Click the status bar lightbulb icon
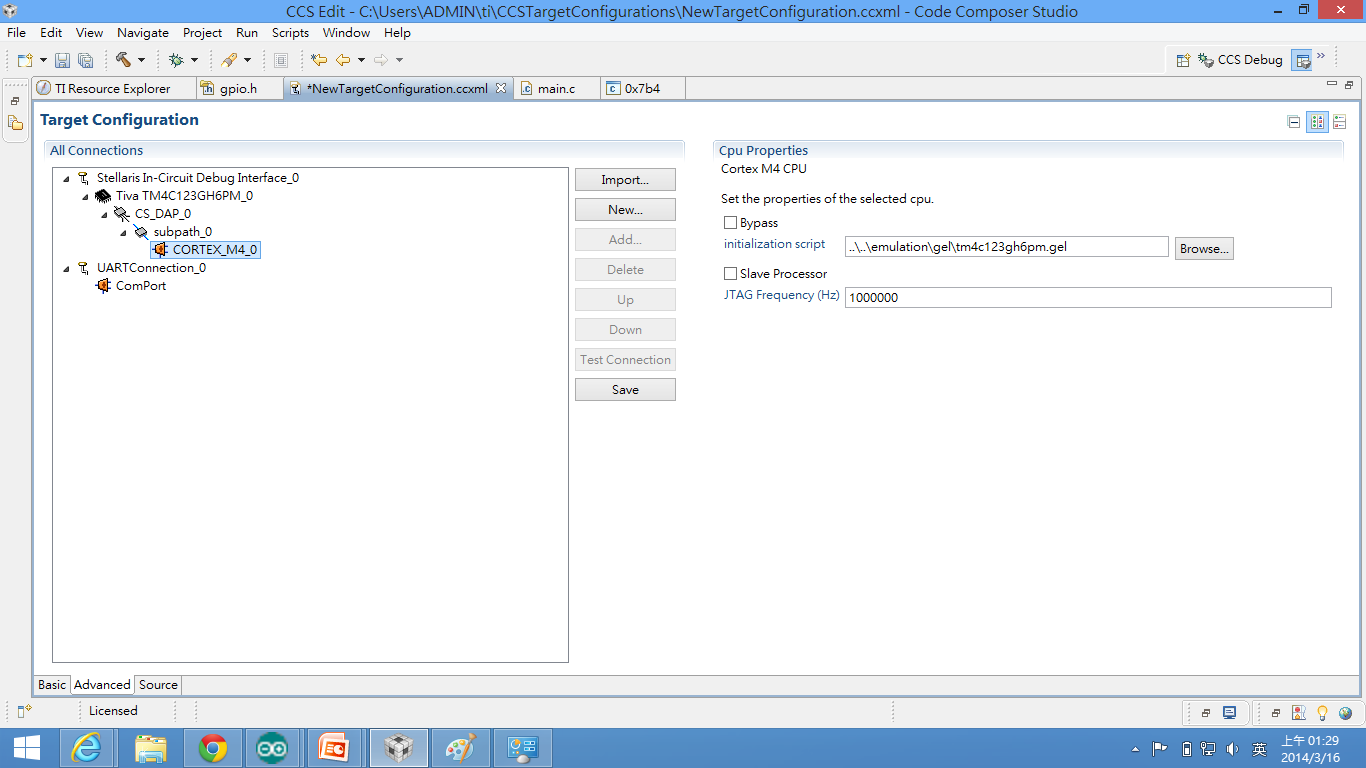This screenshot has width=1366, height=768. pos(1322,713)
